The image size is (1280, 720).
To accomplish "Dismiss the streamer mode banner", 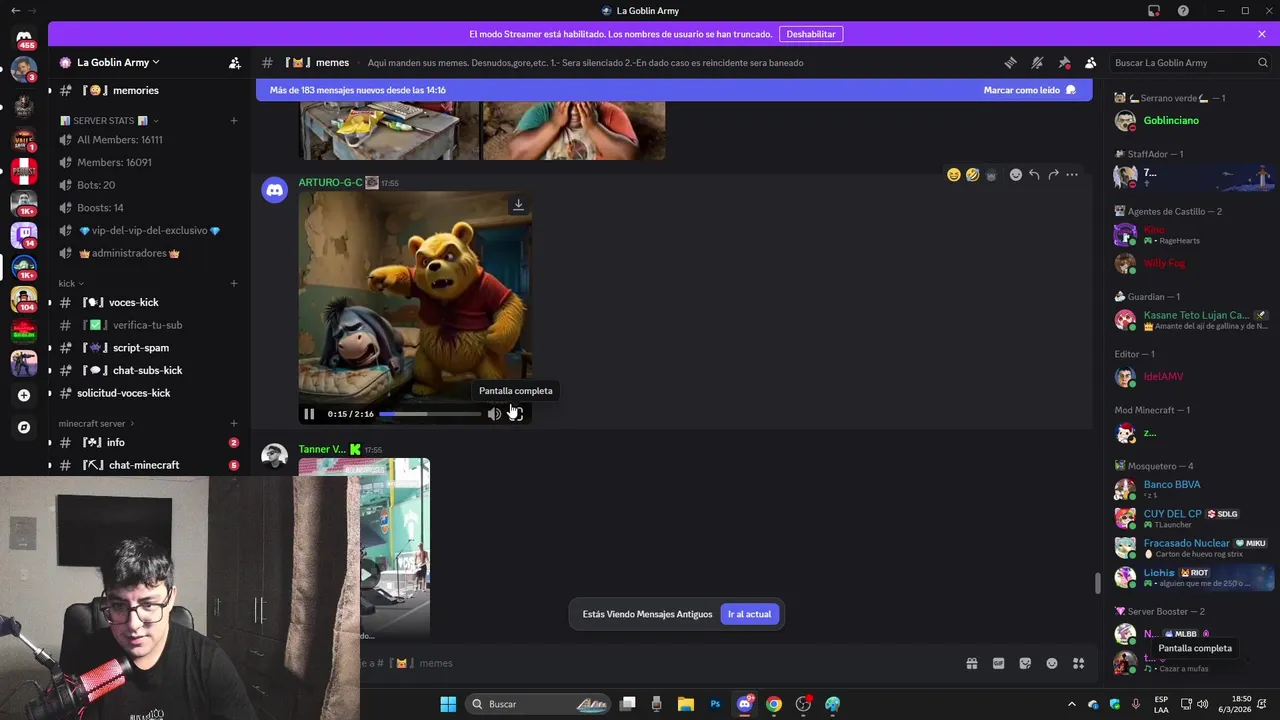I will coord(1262,34).
